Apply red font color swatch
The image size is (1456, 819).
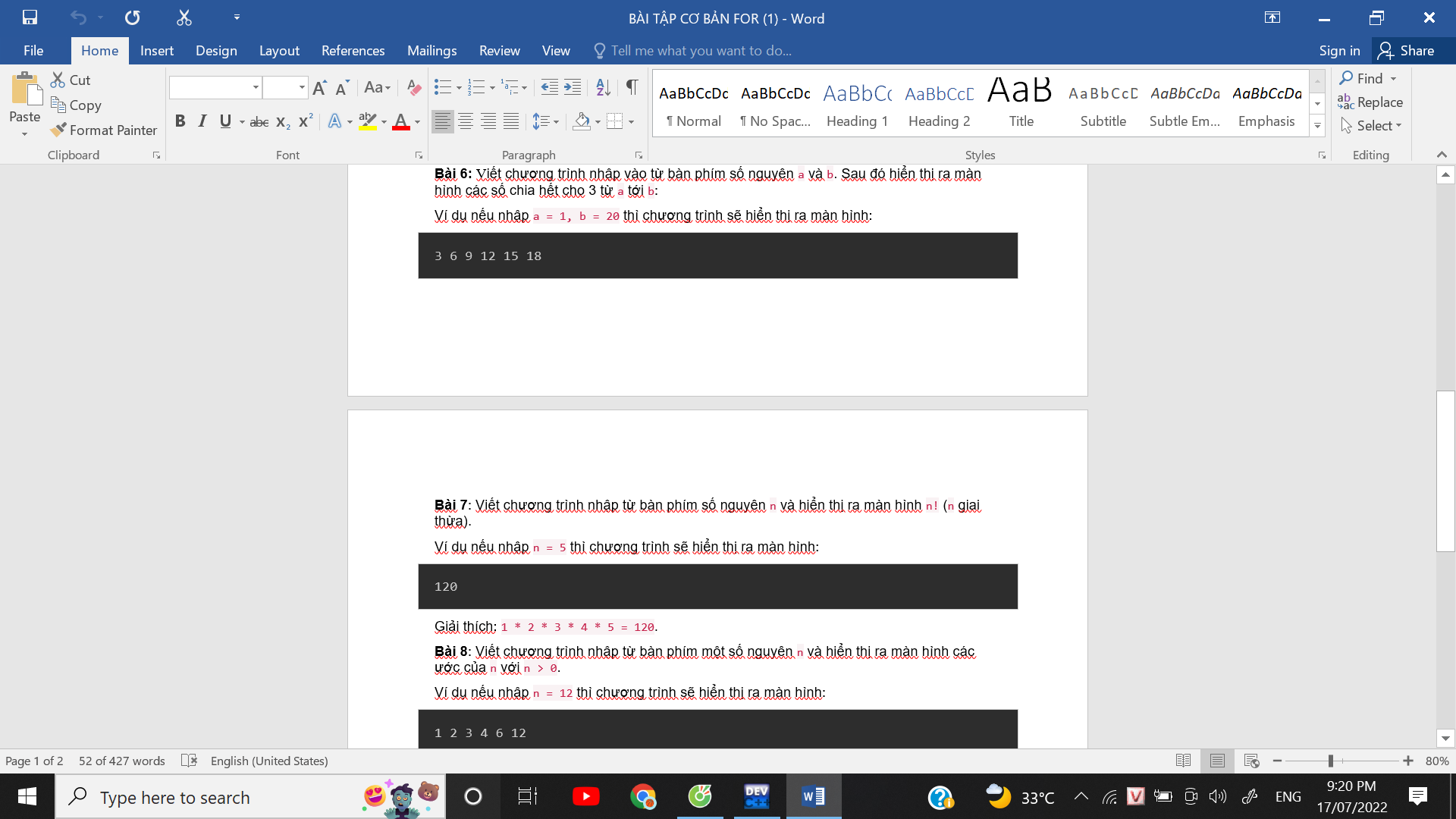401,121
